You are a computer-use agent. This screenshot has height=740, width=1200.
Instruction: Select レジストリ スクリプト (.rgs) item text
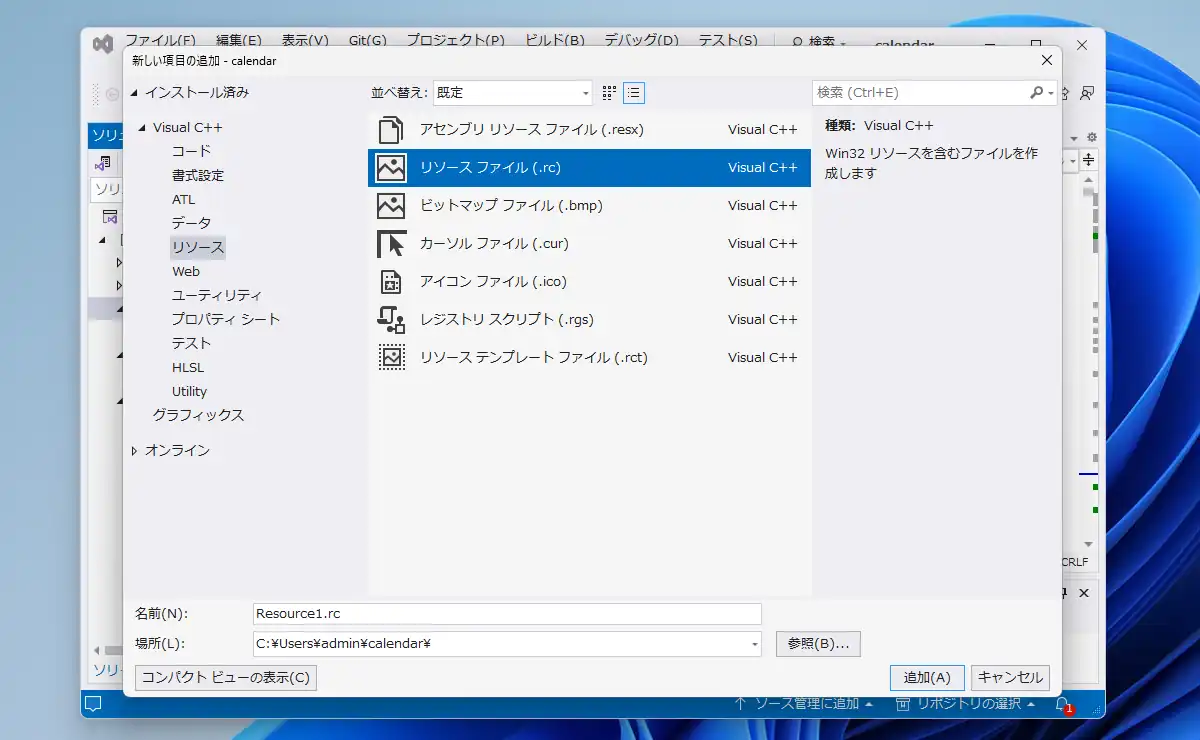pos(507,320)
